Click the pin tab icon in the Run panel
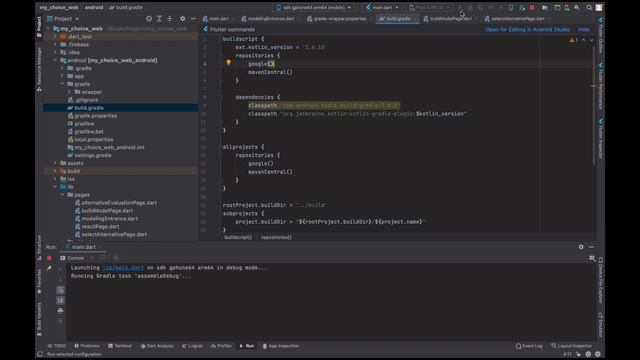Viewport: 640px width, 360px height. (x=49, y=268)
